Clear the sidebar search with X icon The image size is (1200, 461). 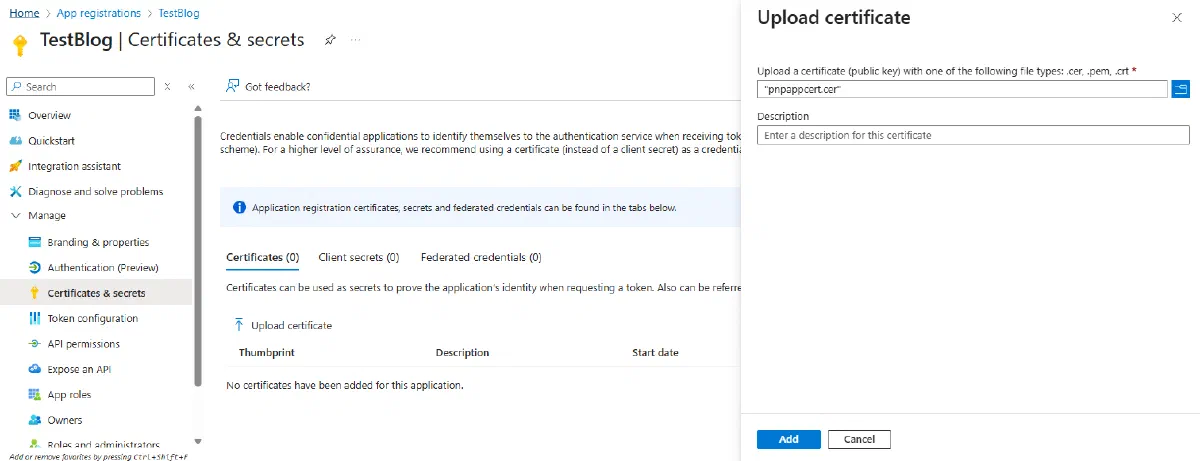168,87
